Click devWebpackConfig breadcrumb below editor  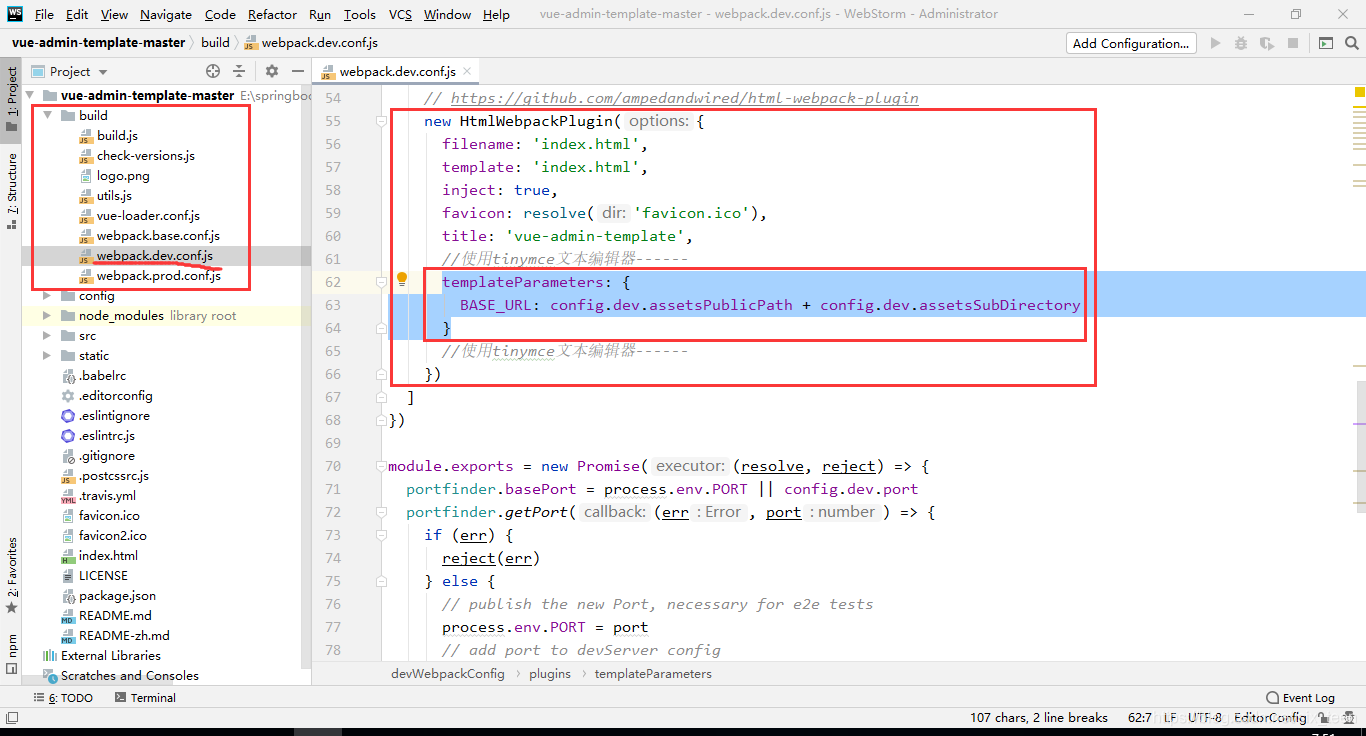(447, 674)
